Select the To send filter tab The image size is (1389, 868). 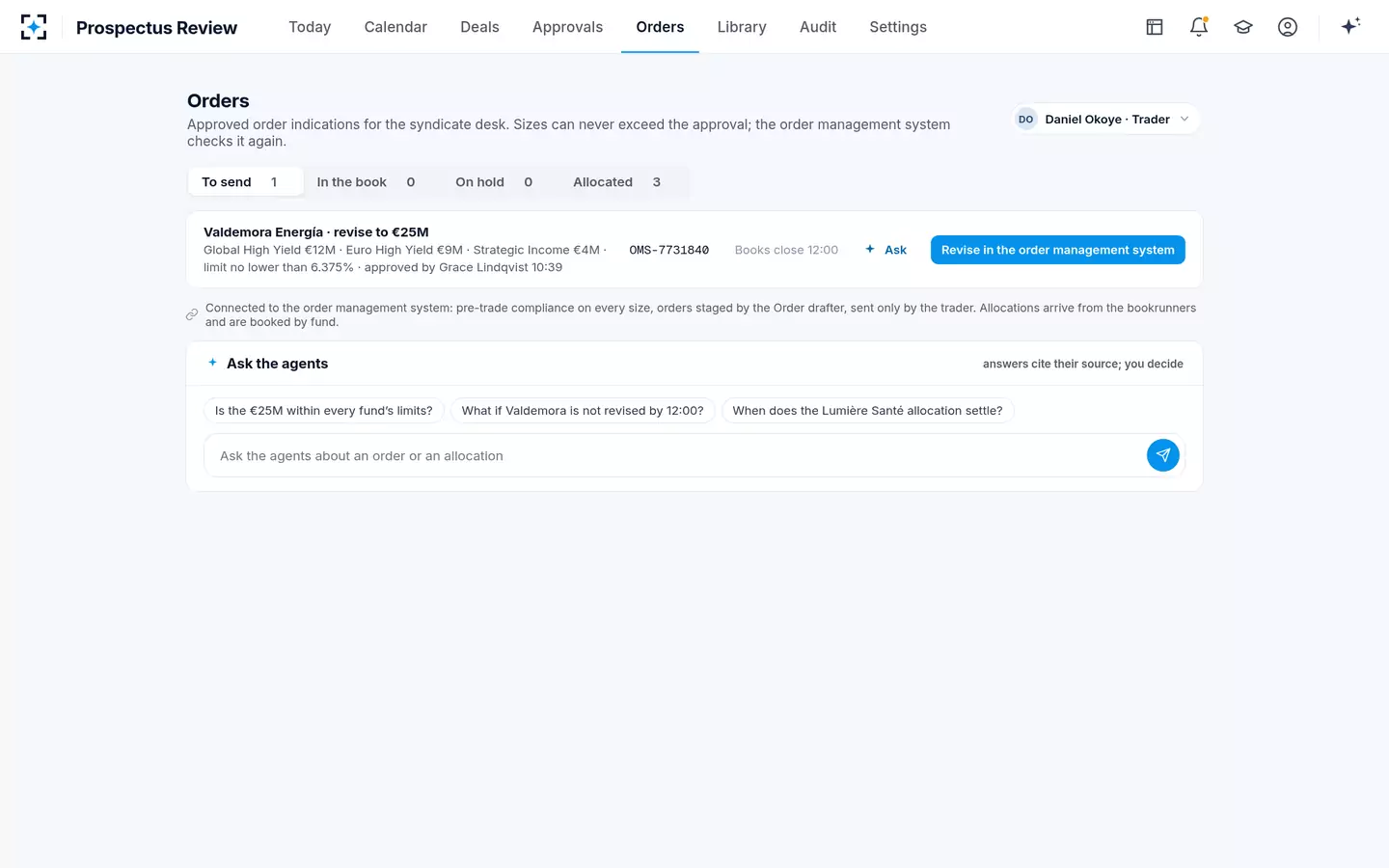pos(246,182)
